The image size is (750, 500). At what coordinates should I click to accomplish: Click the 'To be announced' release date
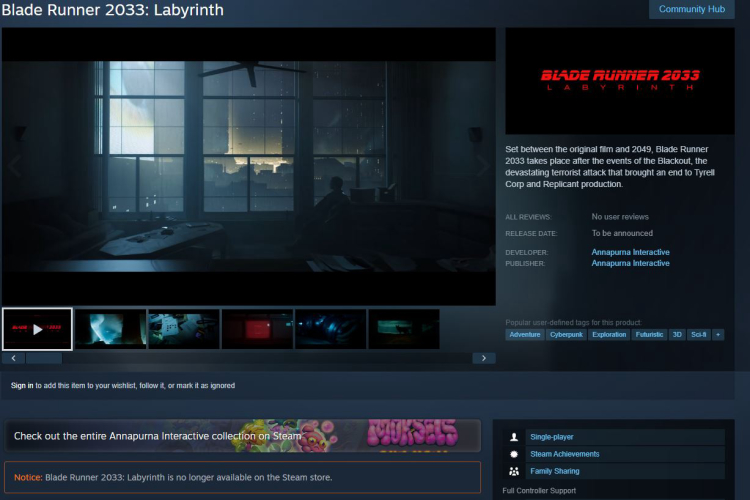[622, 233]
